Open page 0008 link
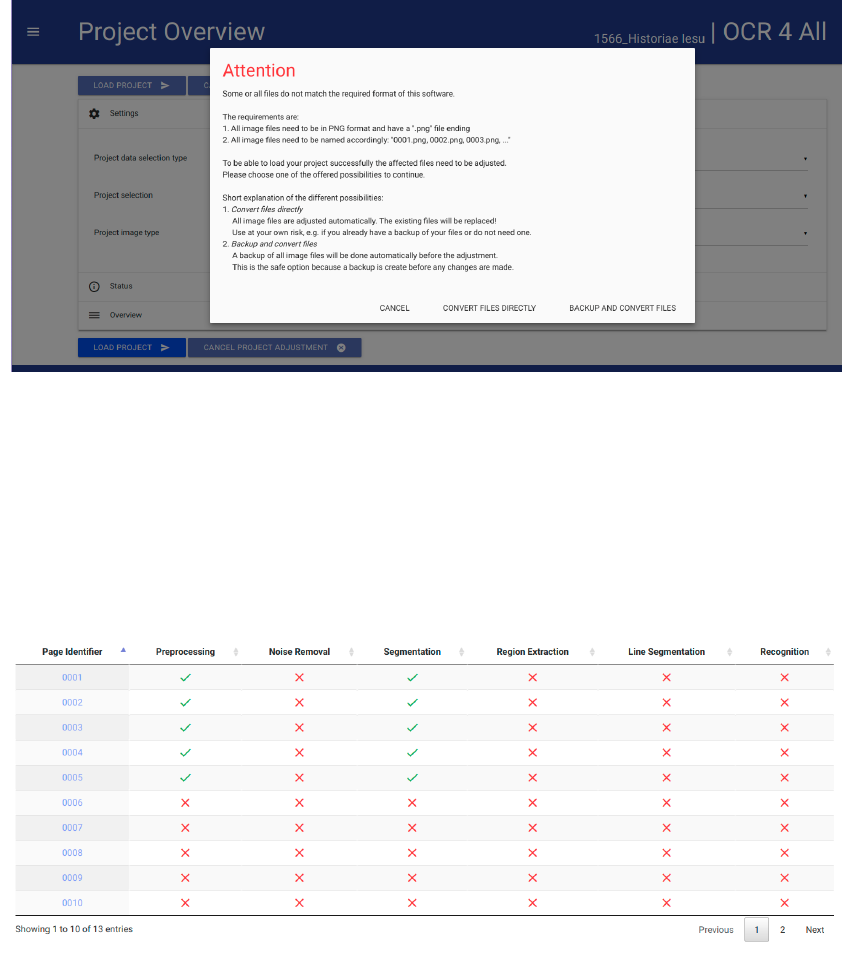Image resolution: width=850 pixels, height=957 pixels. tap(72, 853)
